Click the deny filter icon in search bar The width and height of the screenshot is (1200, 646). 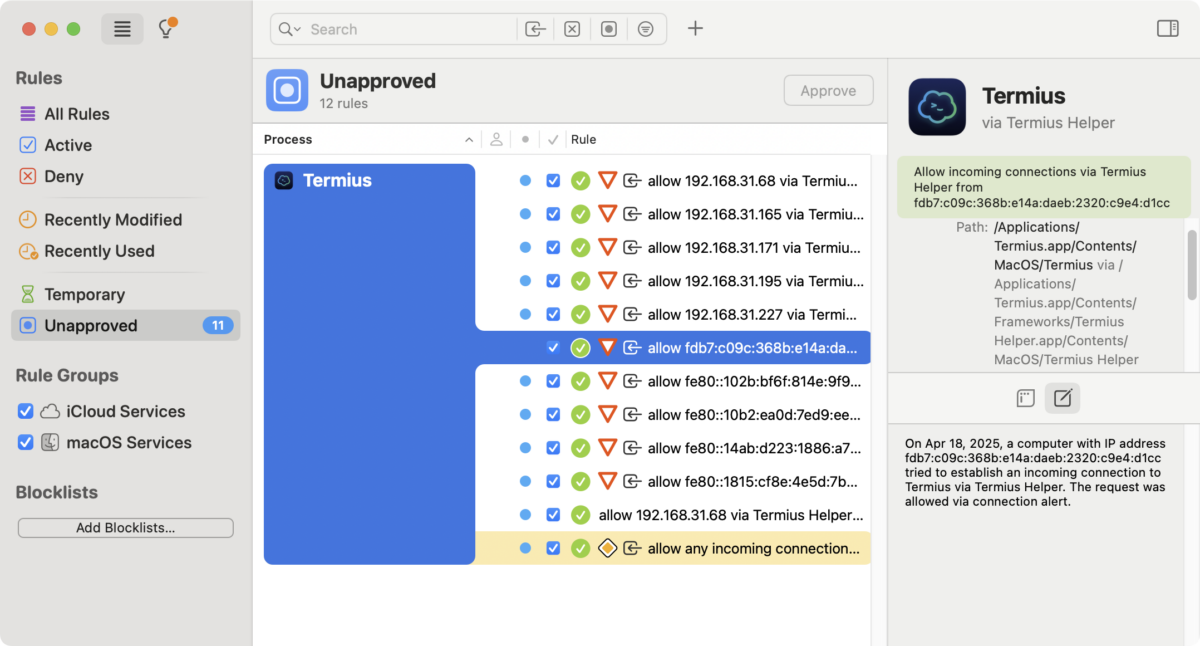(572, 29)
